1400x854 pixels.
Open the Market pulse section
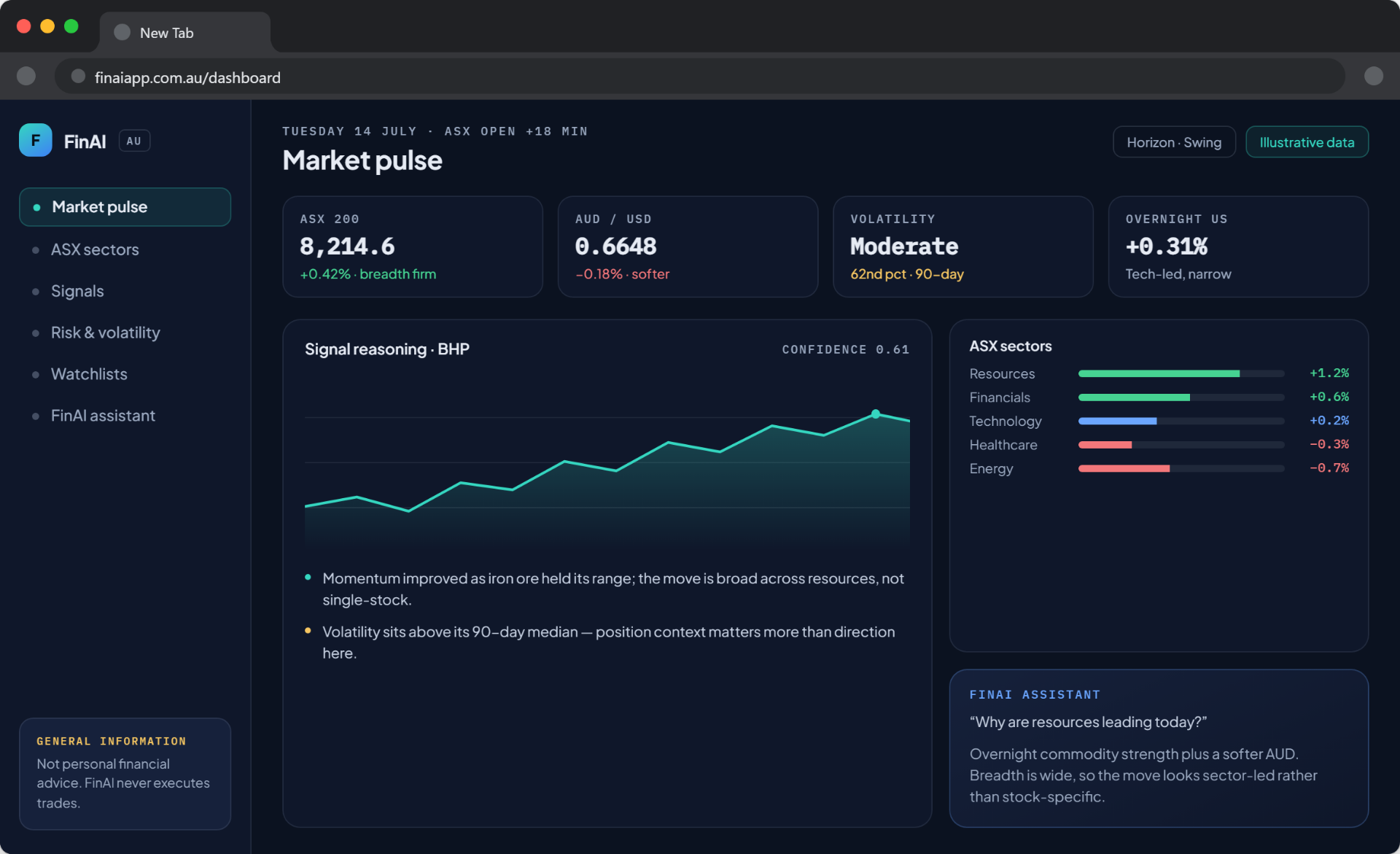point(125,207)
